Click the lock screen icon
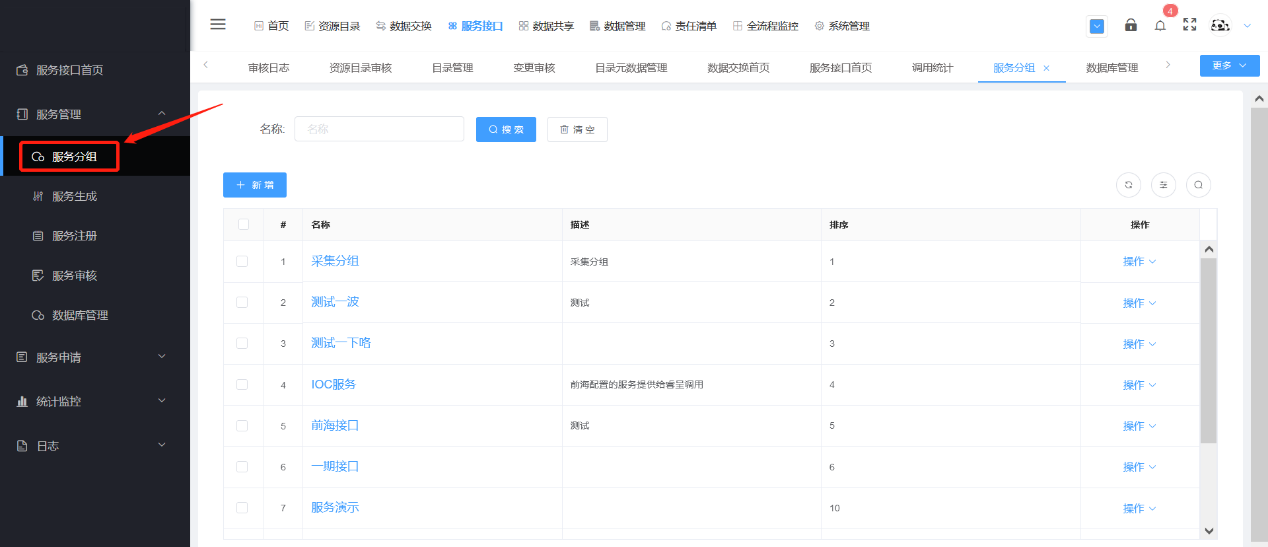Image resolution: width=1268 pixels, height=547 pixels. [1131, 25]
